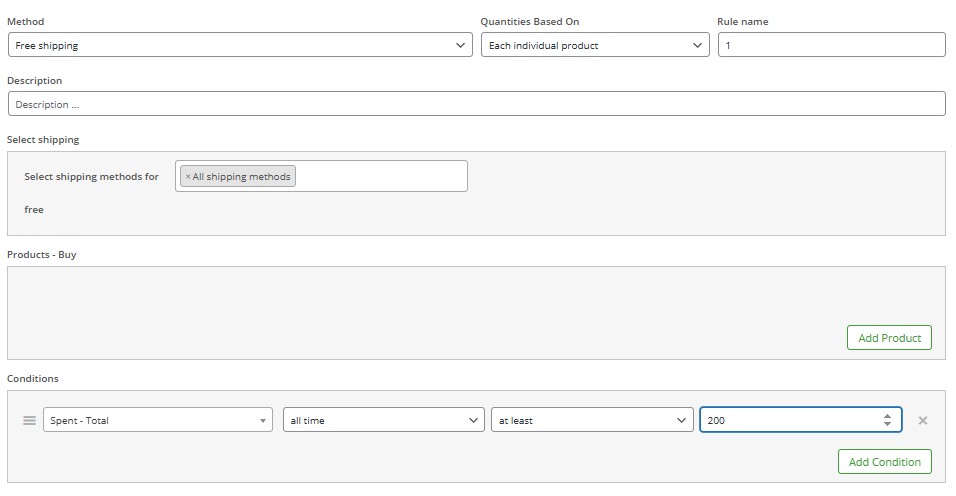The width and height of the screenshot is (956, 496).
Task: Decrease the condition amount with down arrow
Action: click(887, 424)
